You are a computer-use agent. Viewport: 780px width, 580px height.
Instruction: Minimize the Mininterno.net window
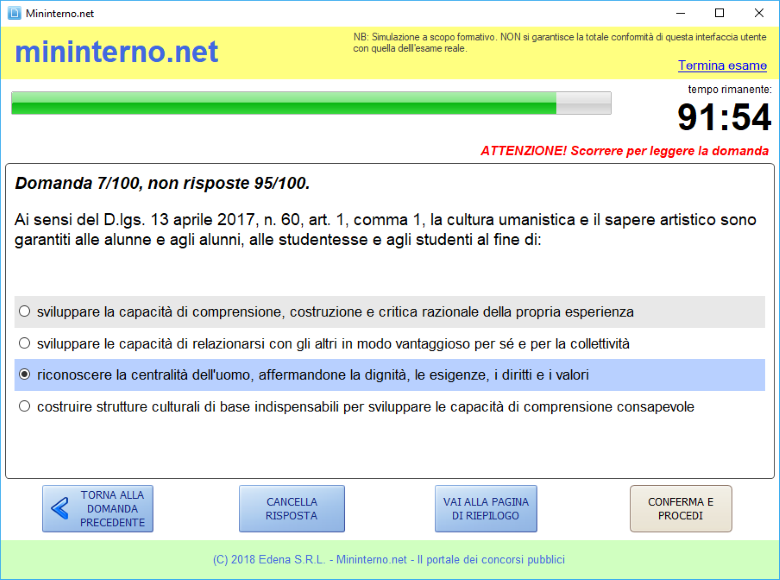click(x=675, y=13)
